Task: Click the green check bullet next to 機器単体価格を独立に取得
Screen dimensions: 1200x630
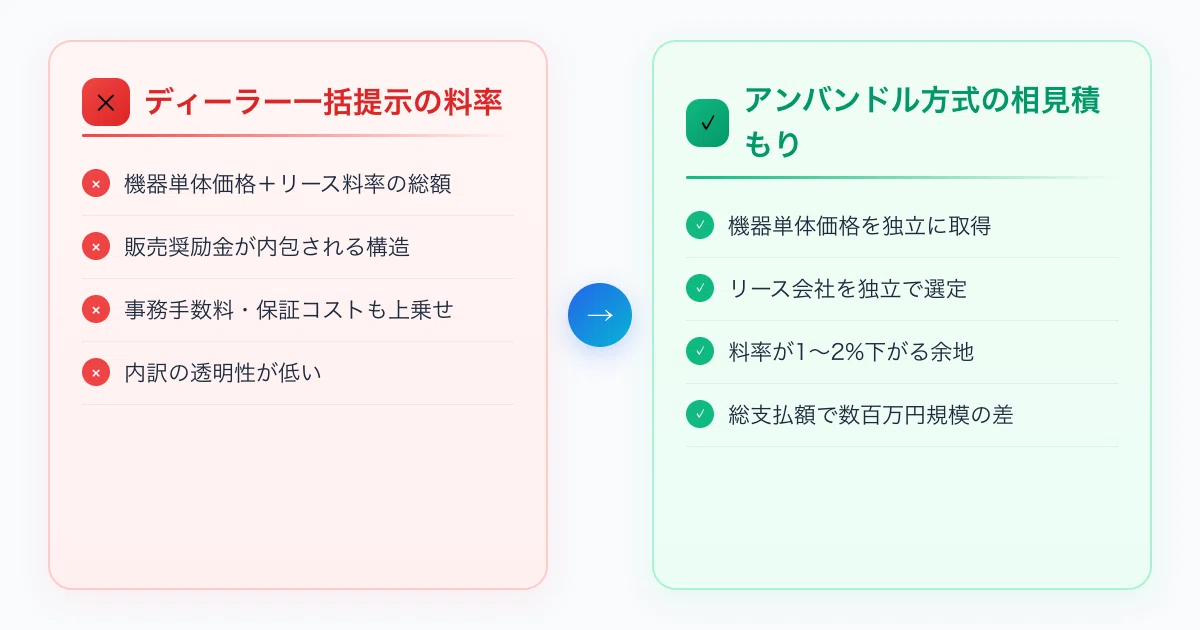Action: pyautogui.click(x=700, y=226)
